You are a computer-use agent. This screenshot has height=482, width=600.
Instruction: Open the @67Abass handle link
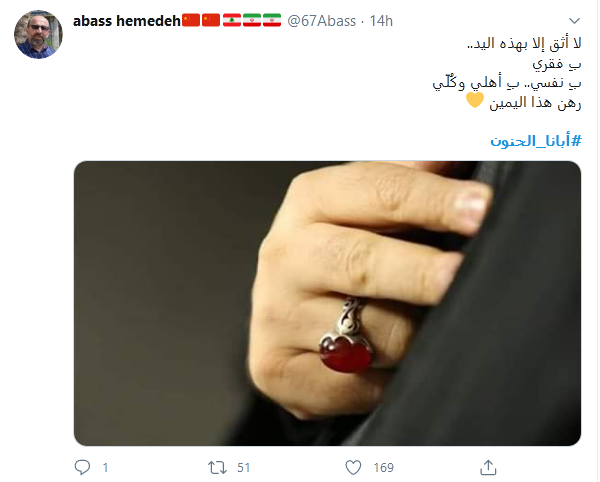321,21
